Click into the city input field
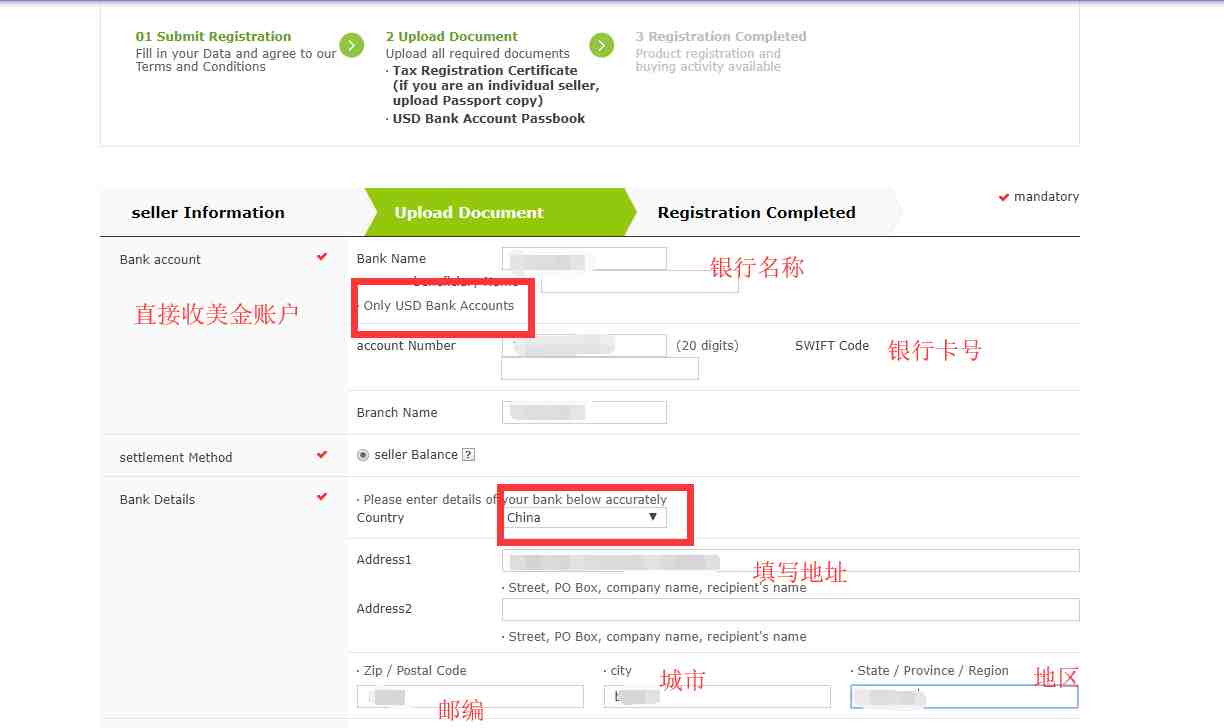This screenshot has width=1224, height=728. tap(717, 696)
